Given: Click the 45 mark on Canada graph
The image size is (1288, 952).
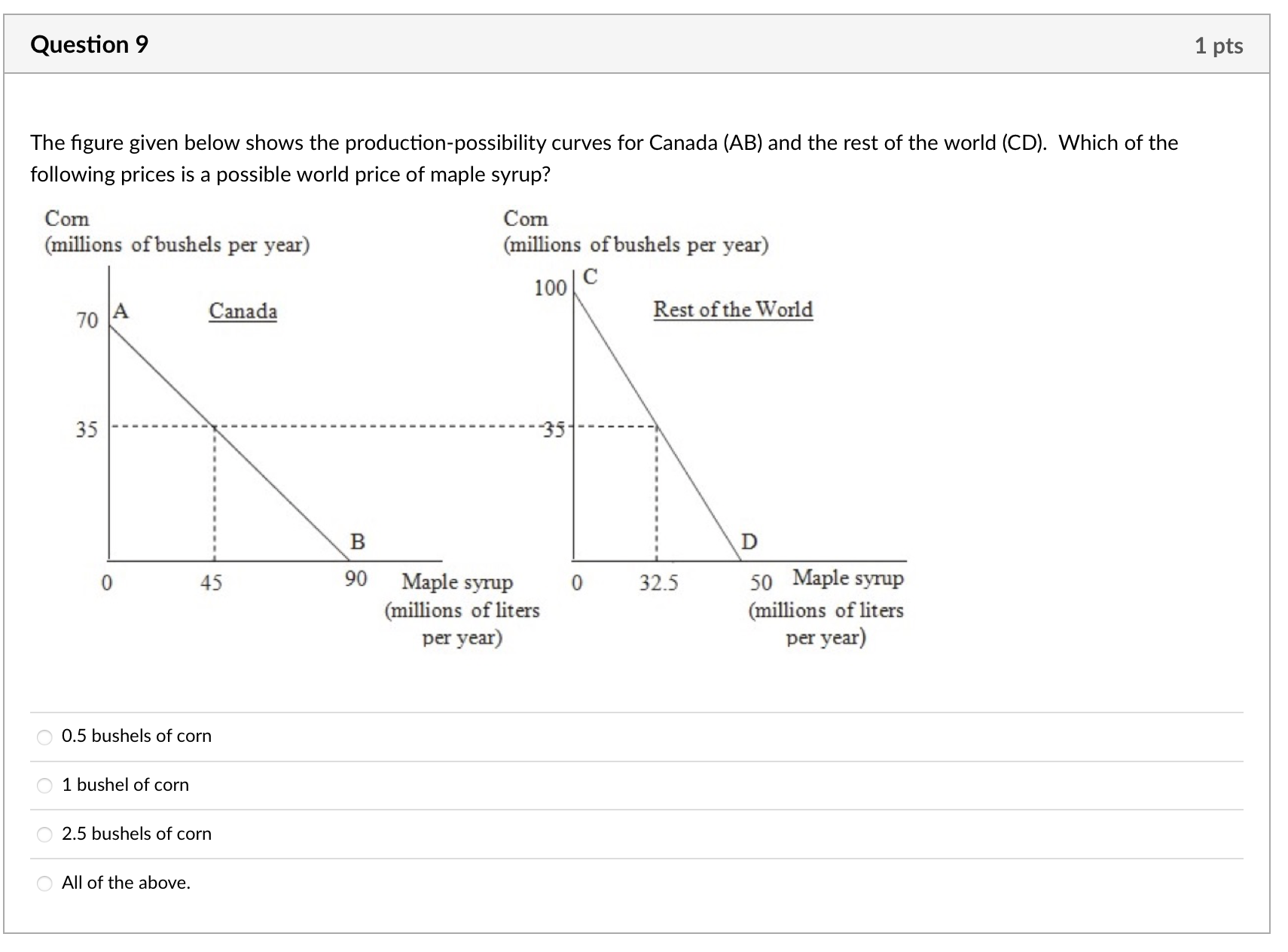Looking at the screenshot, I should click(x=211, y=581).
